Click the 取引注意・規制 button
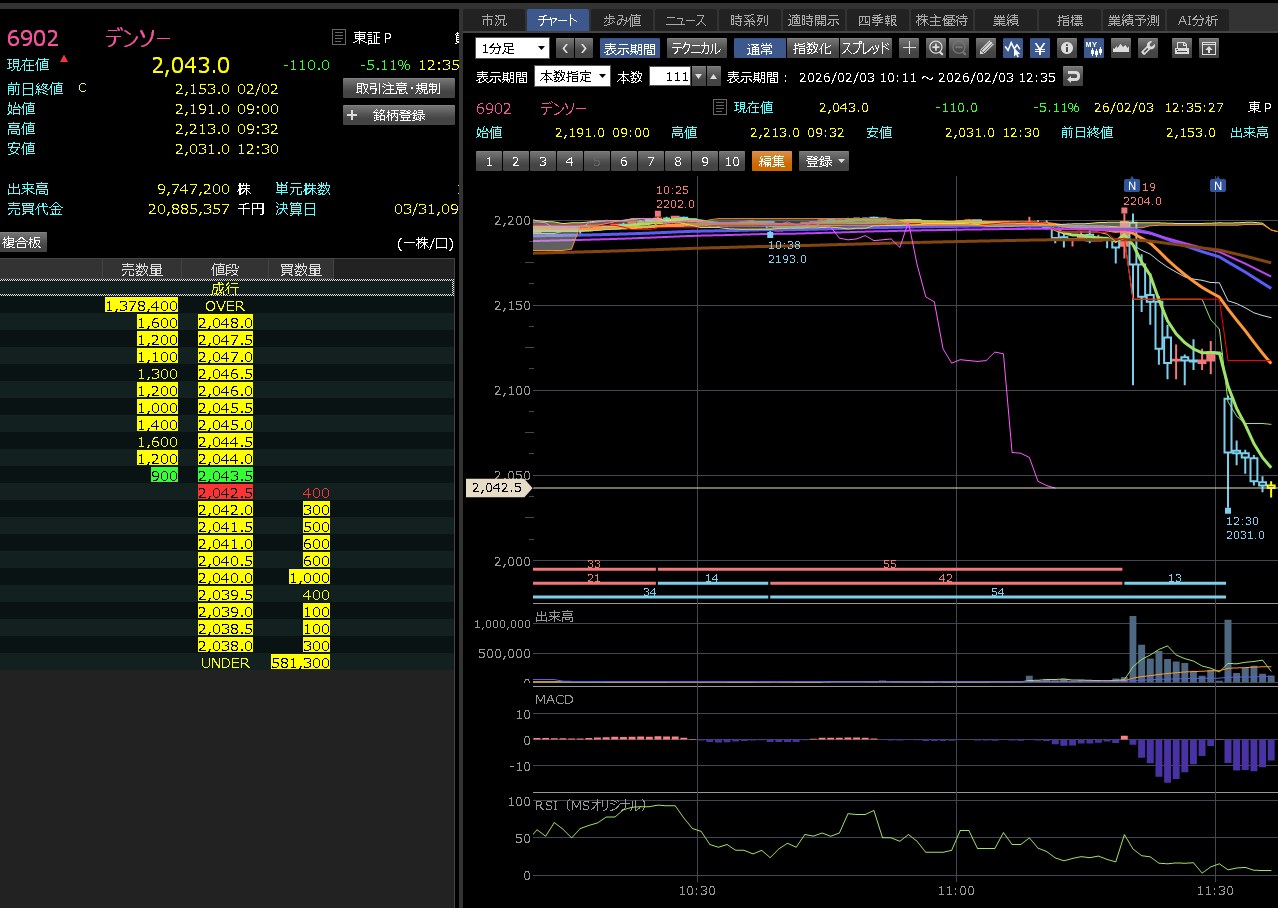This screenshot has height=908, width=1278. pyautogui.click(x=398, y=88)
